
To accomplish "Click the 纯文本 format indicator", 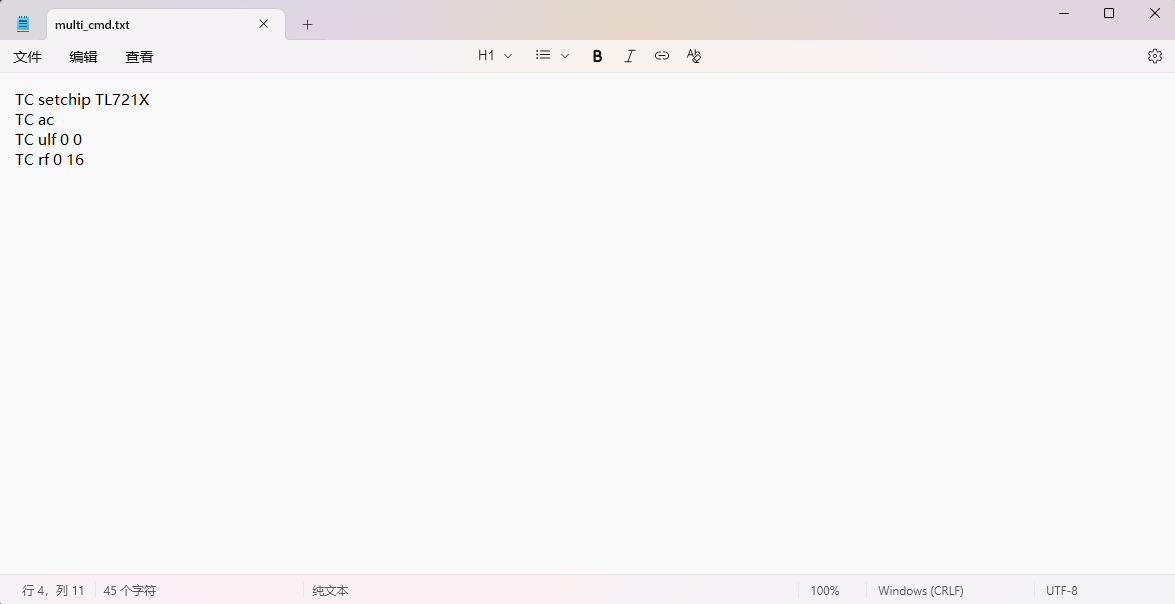I will point(330,591).
